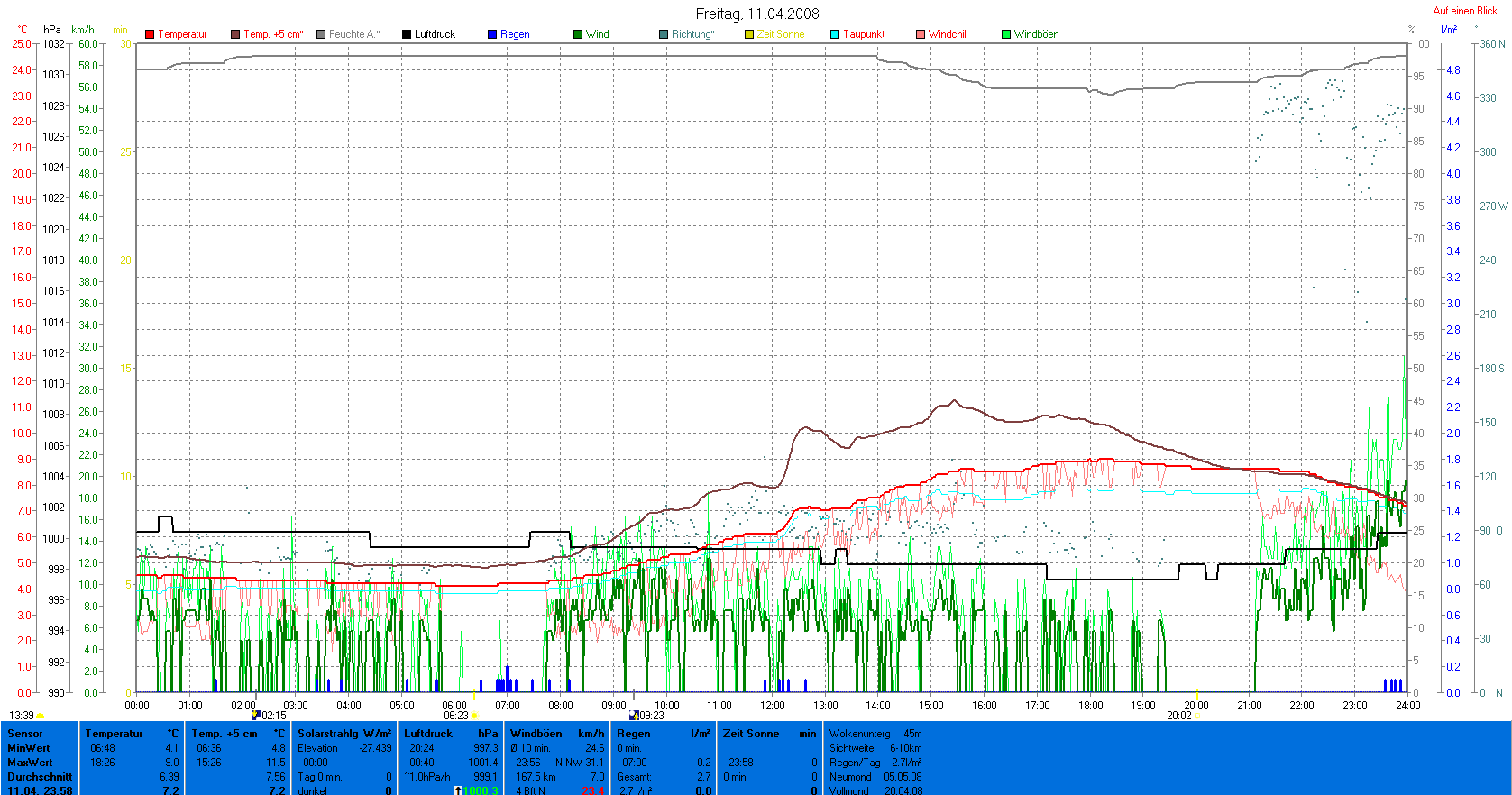Click the moonrise icon at 02:15
The image size is (1512, 795).
pyautogui.click(x=256, y=715)
